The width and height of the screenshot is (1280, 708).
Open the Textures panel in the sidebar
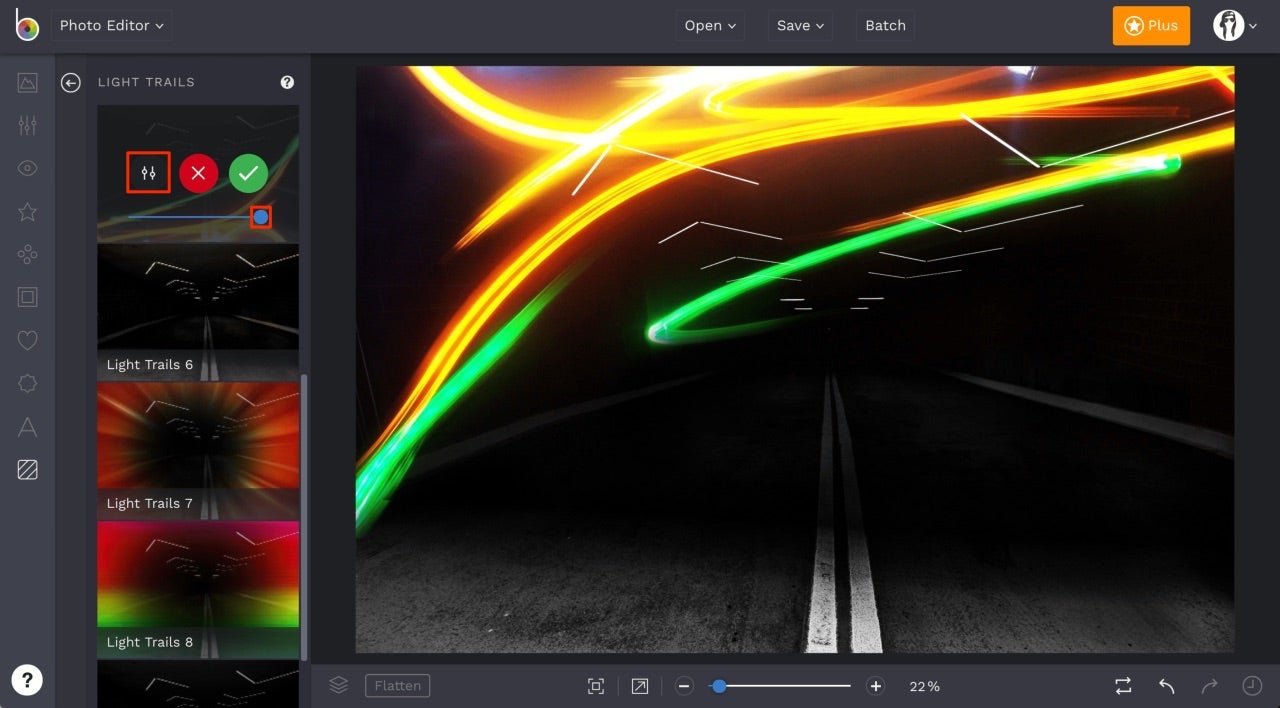[27, 470]
